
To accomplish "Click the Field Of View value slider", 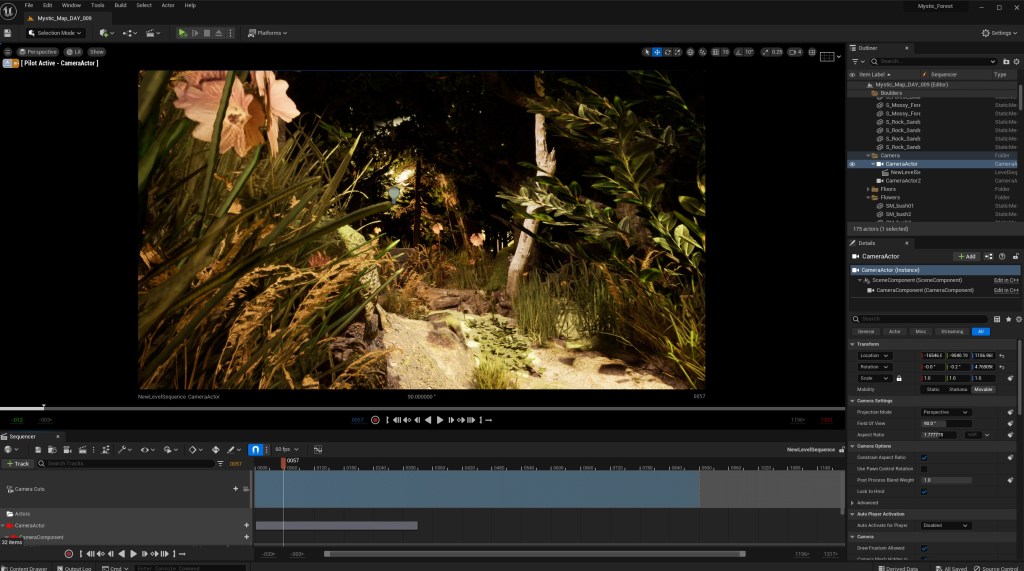I will [x=945, y=423].
